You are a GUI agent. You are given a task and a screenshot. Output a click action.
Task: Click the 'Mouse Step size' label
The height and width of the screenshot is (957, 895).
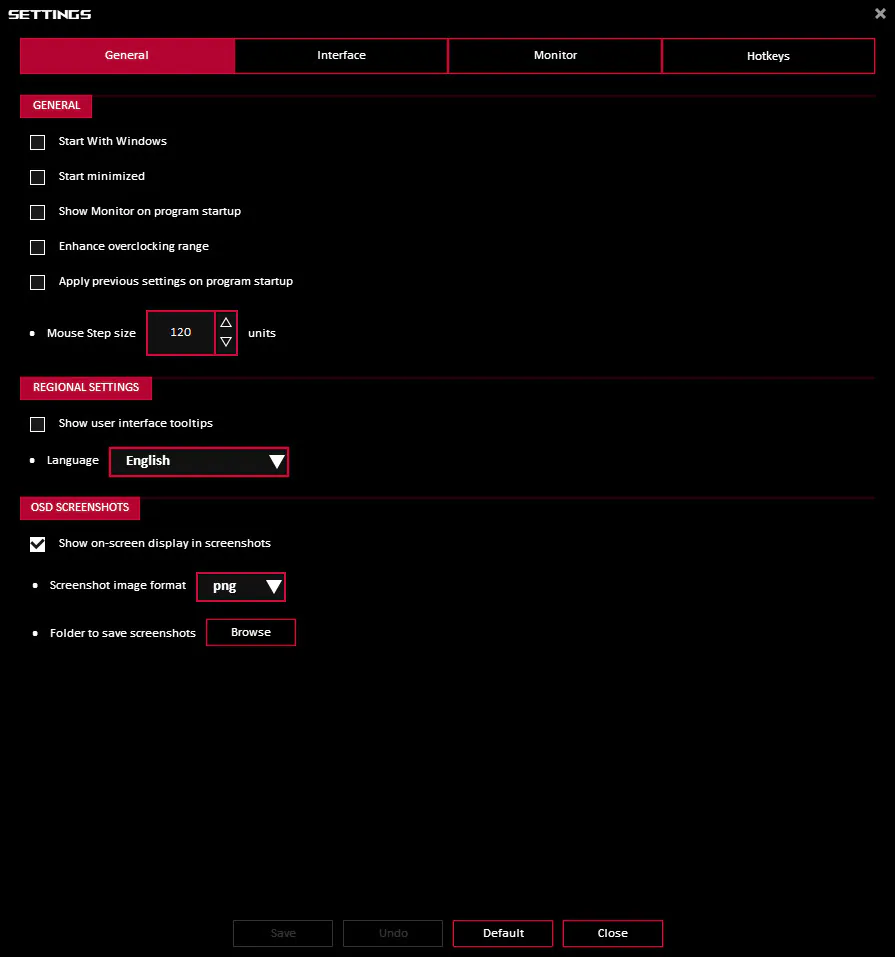click(92, 333)
